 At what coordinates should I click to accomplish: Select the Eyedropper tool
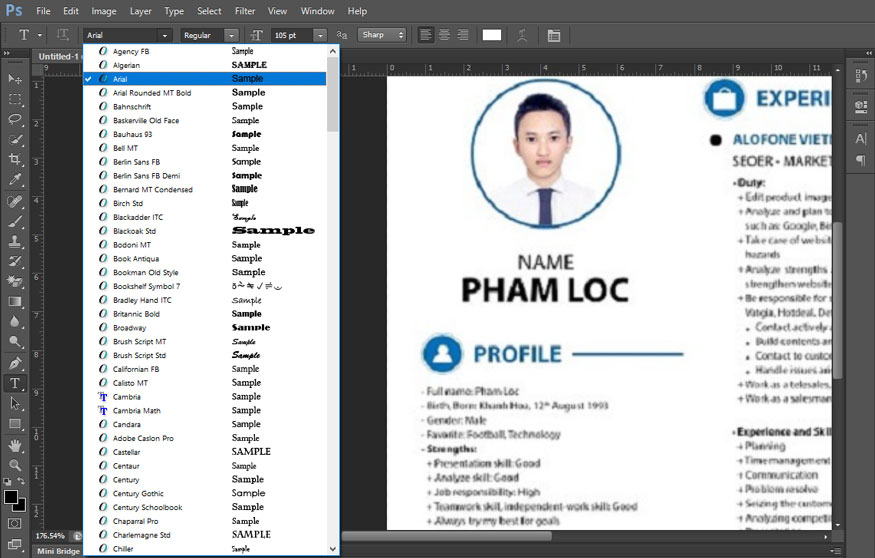point(15,180)
